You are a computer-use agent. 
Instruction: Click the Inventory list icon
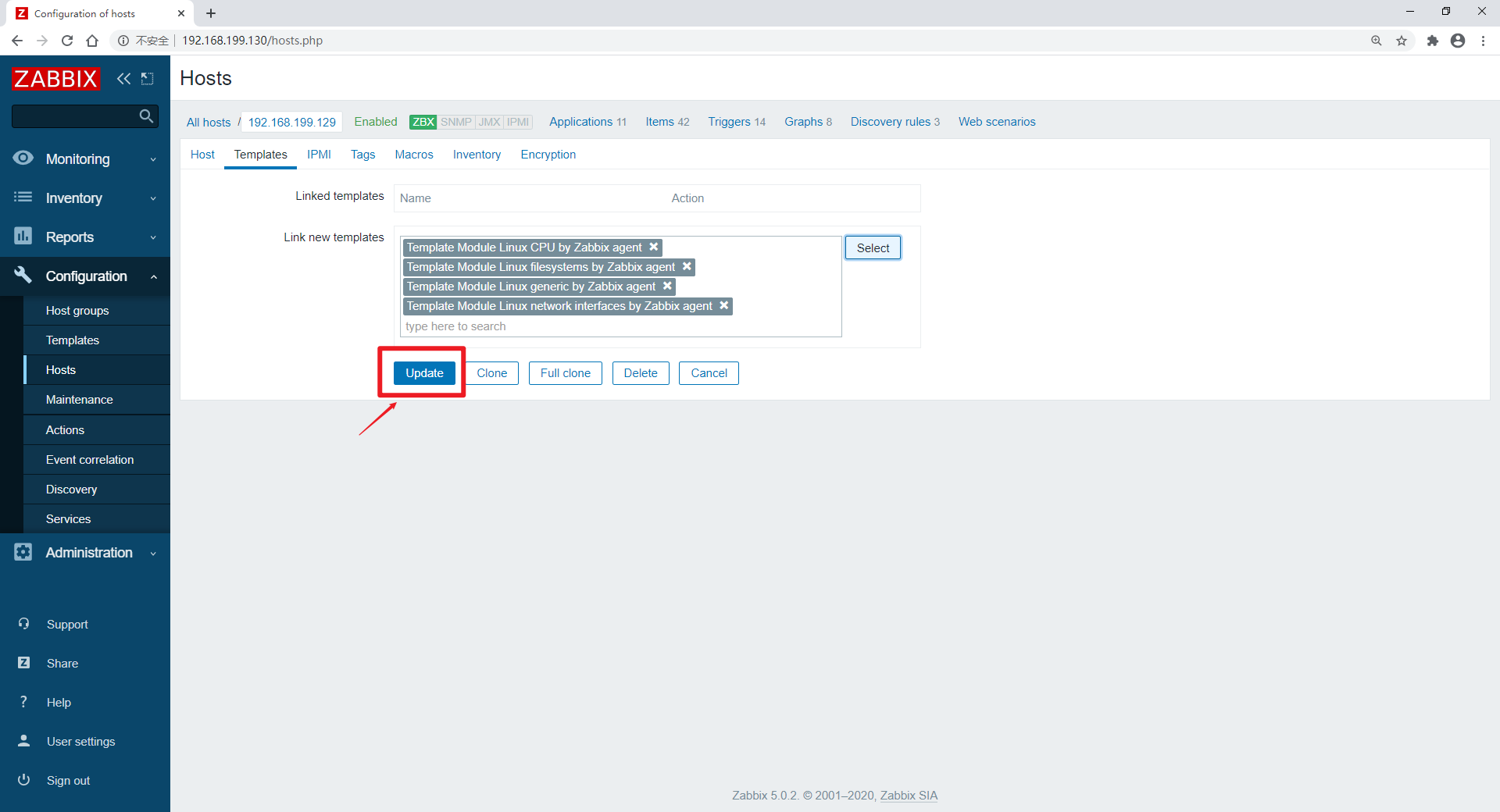click(23, 198)
